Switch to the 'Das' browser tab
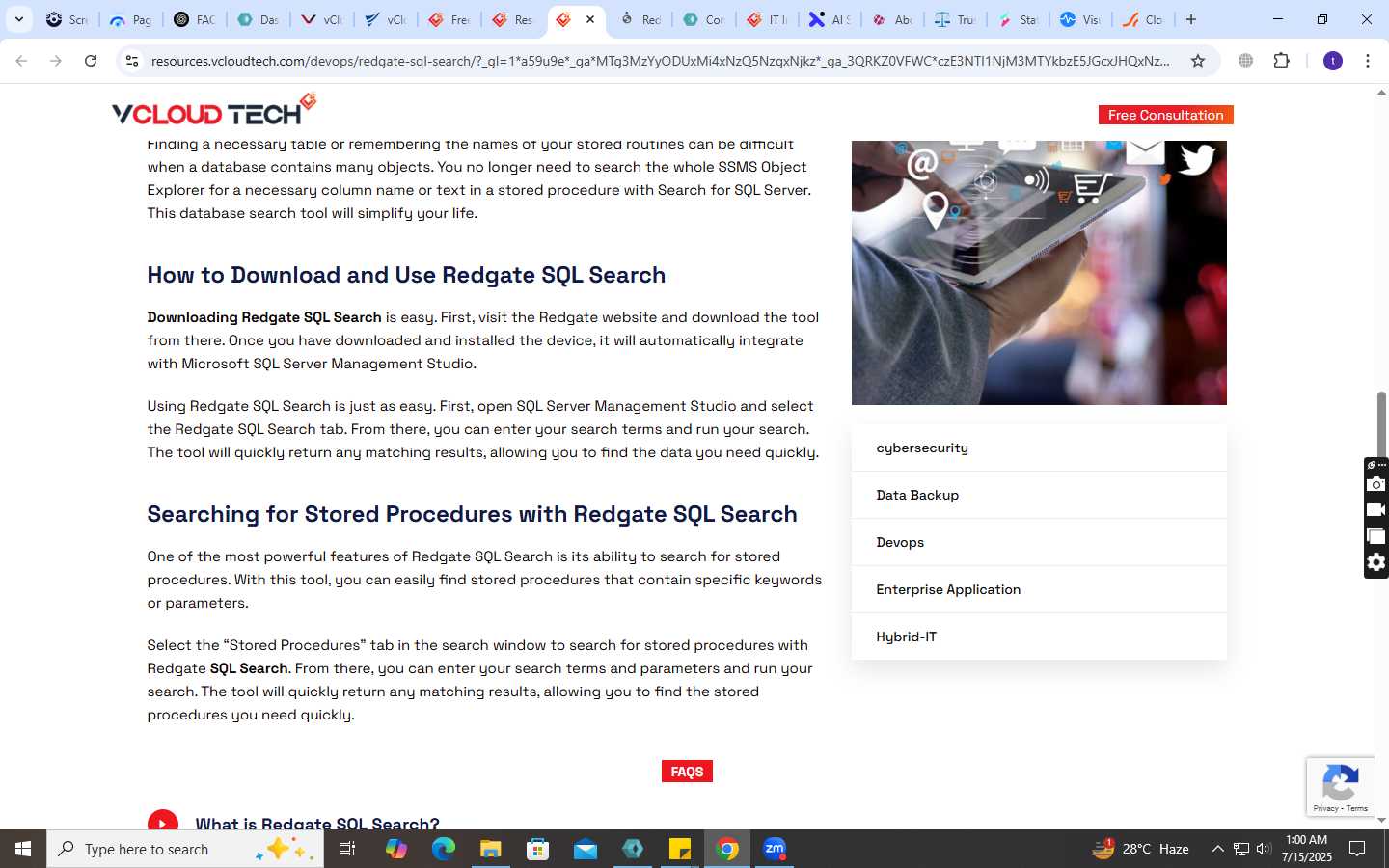Screen dimensions: 1389x868 258,19
